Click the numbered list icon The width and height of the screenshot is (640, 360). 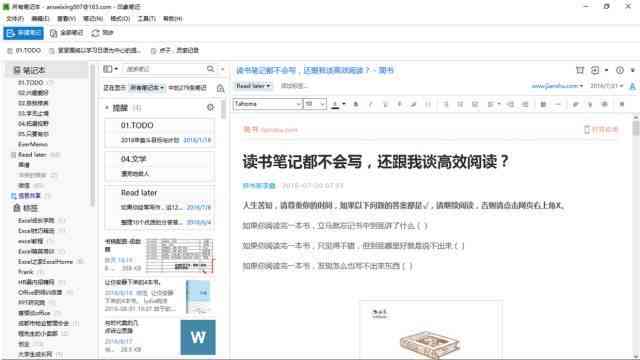pyautogui.click(x=460, y=104)
